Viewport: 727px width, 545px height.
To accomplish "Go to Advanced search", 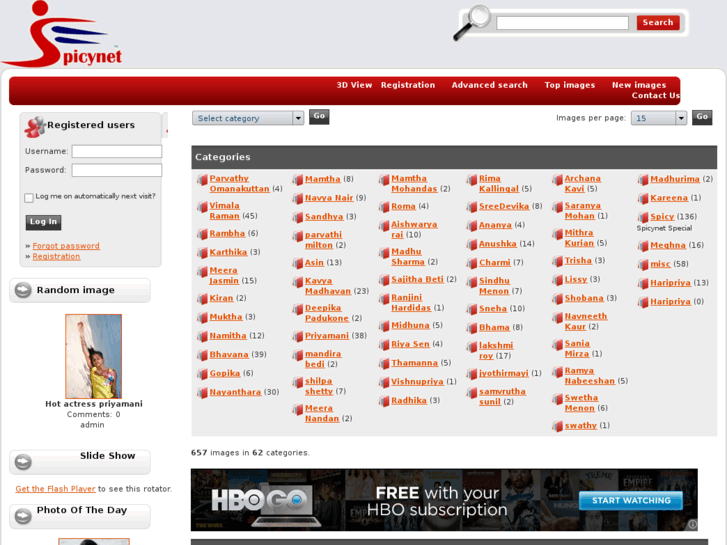I will 490,85.
